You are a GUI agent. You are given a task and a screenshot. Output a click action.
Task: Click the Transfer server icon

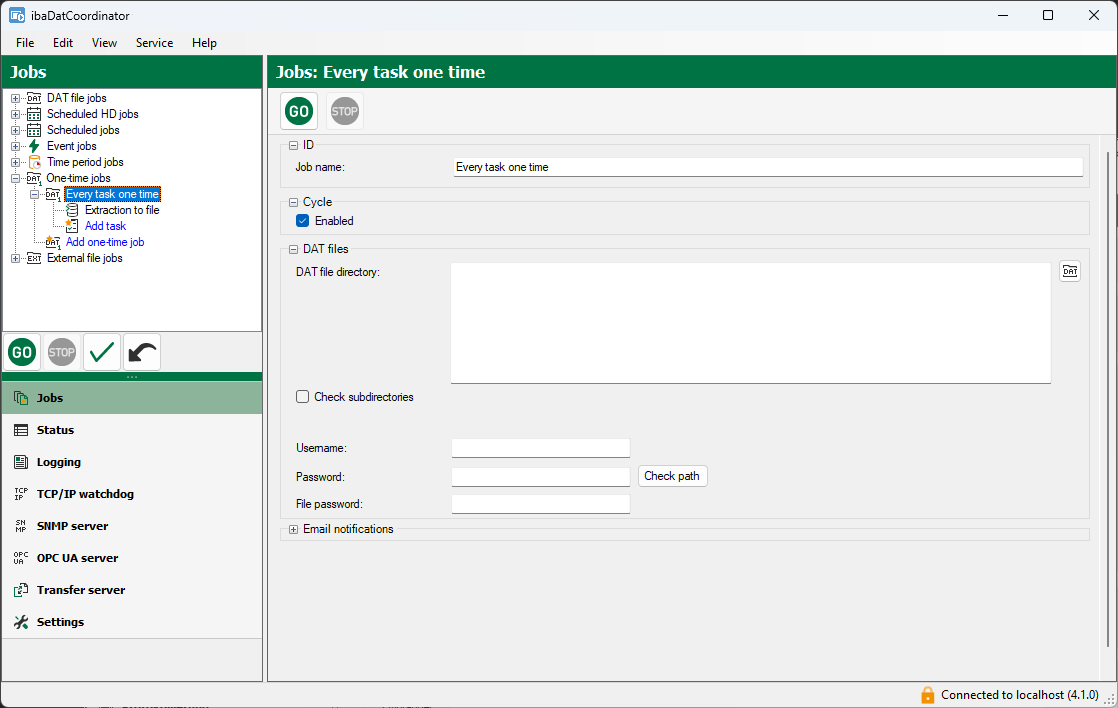pos(21,590)
